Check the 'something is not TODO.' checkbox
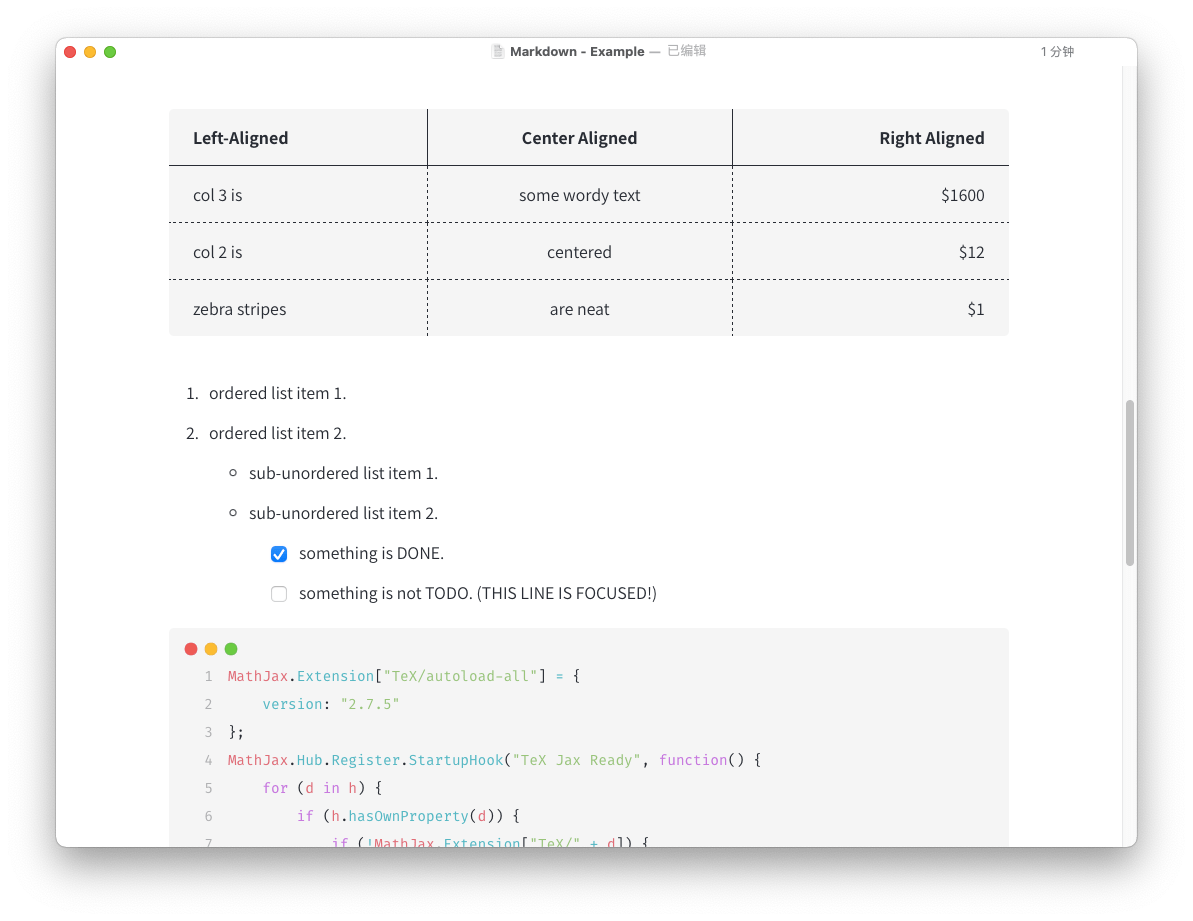The height and width of the screenshot is (921, 1193). [279, 594]
